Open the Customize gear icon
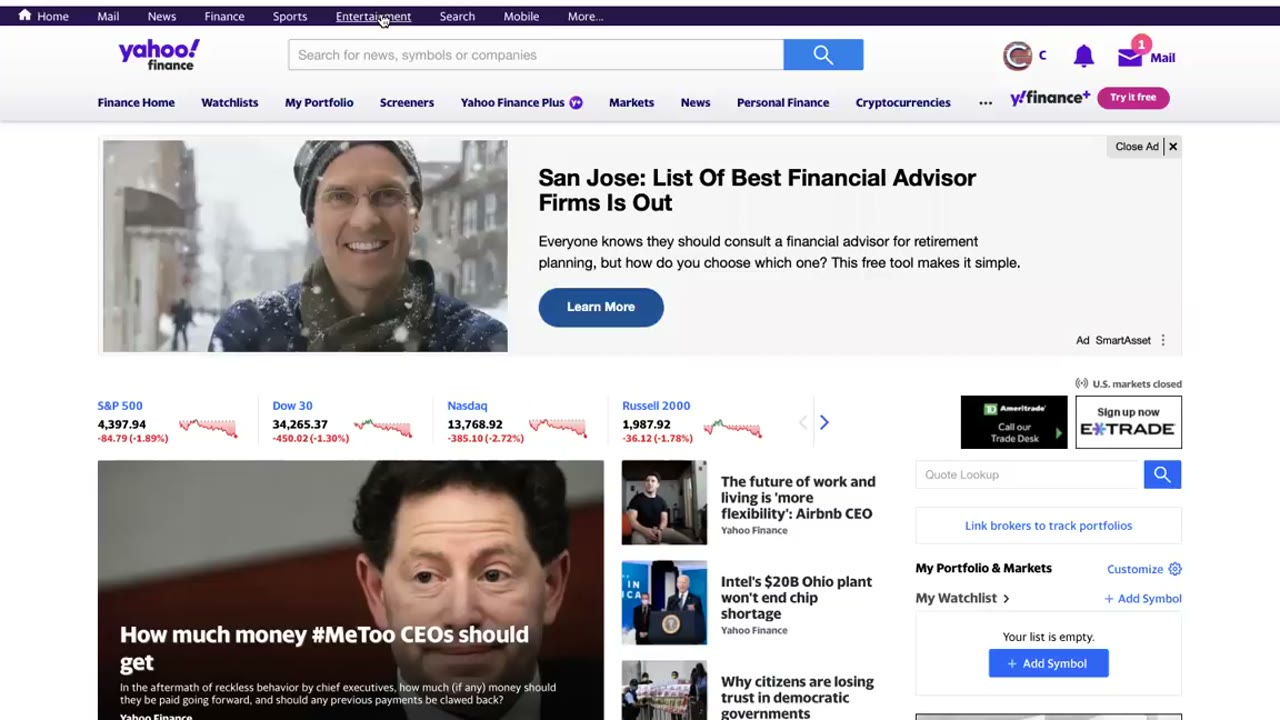1280x720 pixels. coord(1175,569)
